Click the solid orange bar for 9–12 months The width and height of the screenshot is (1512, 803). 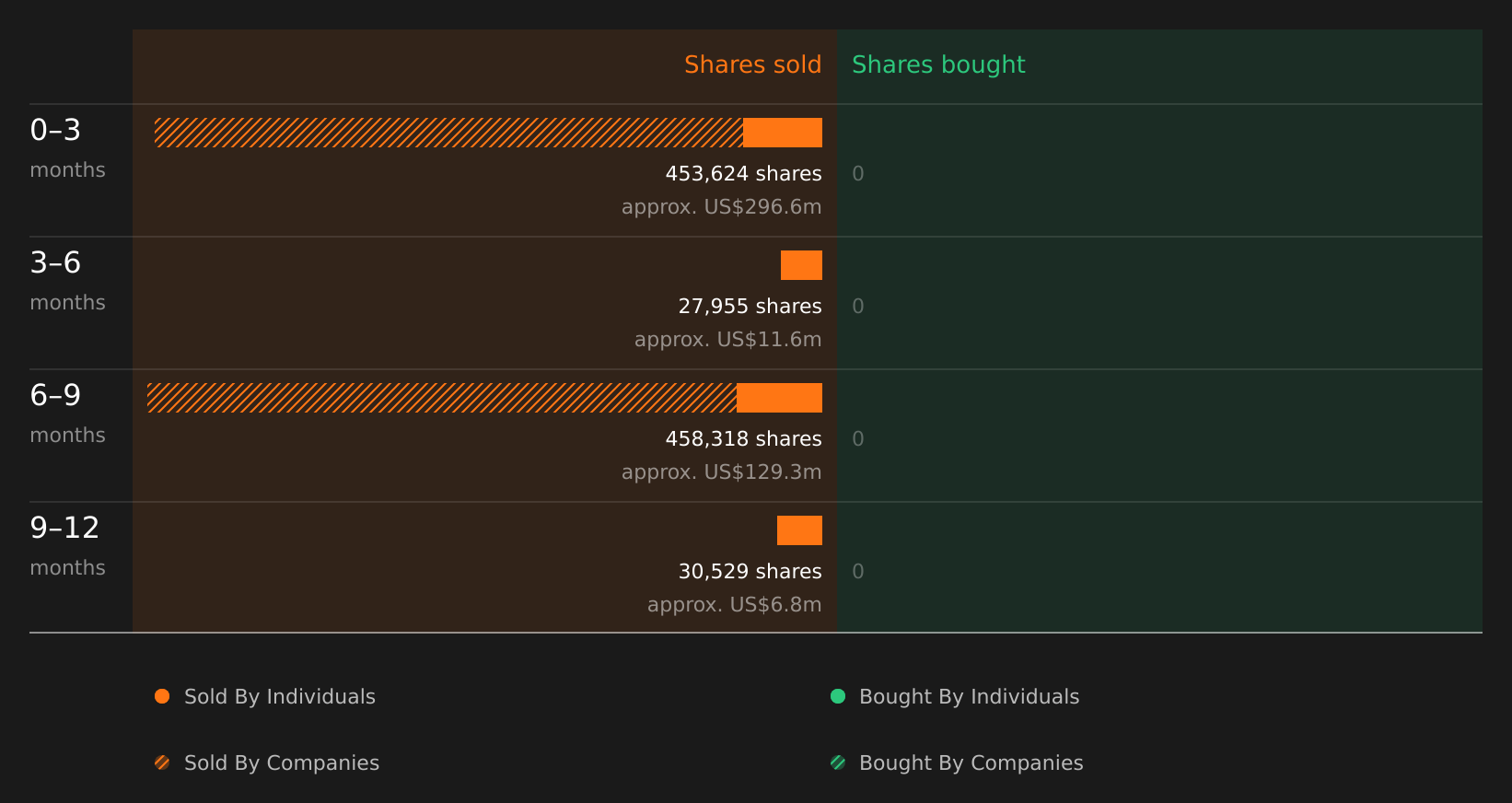799,530
